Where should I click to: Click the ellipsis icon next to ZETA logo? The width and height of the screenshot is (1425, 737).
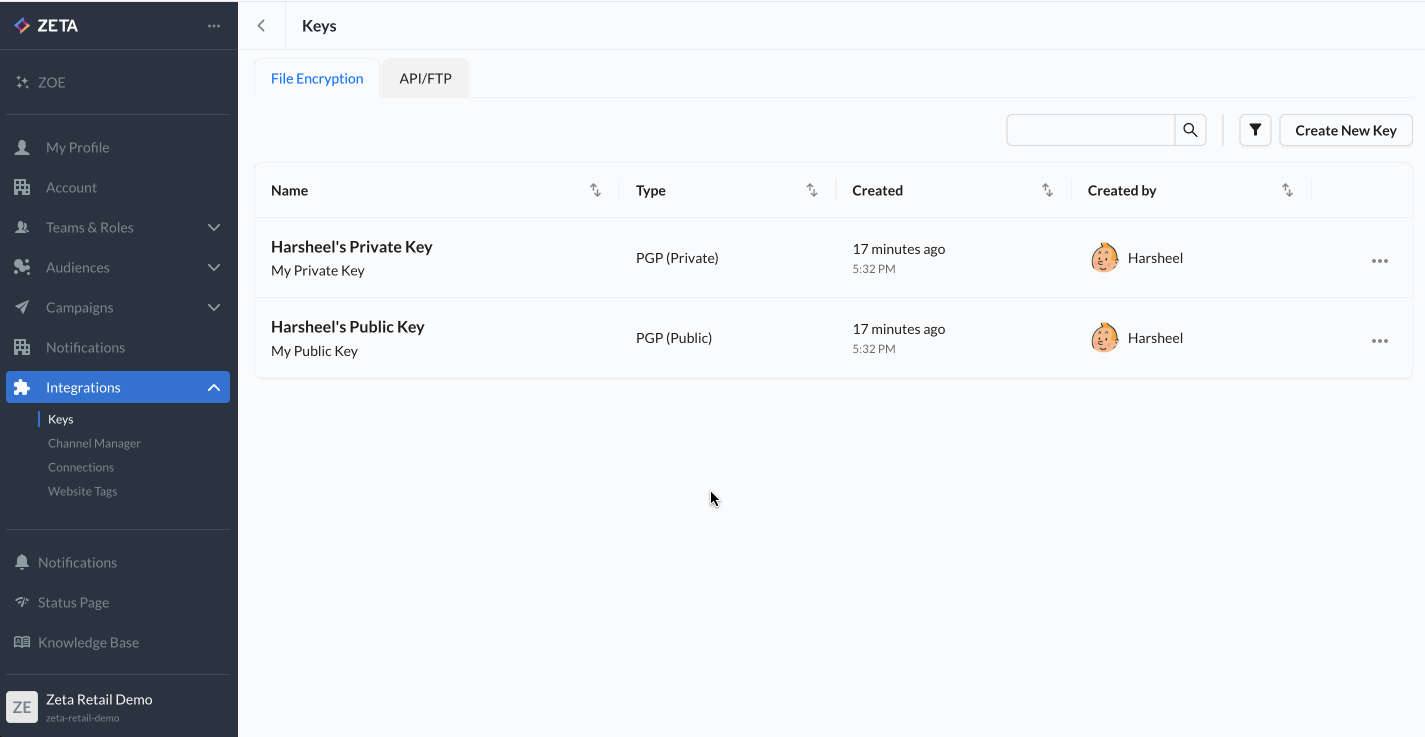tap(214, 26)
